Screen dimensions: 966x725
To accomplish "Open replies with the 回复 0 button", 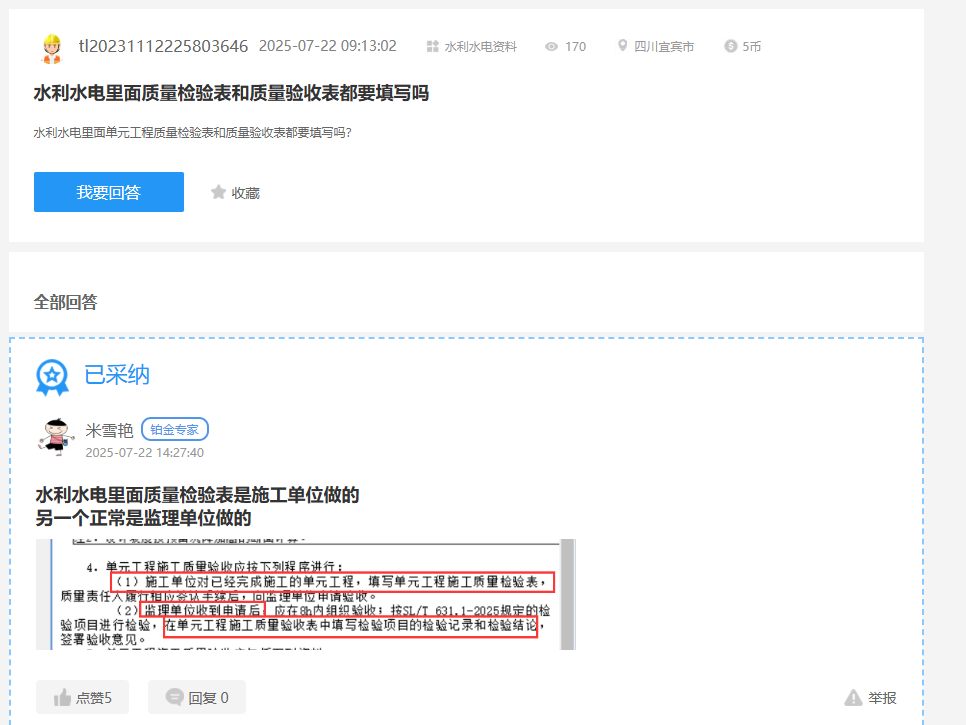I will click(197, 697).
